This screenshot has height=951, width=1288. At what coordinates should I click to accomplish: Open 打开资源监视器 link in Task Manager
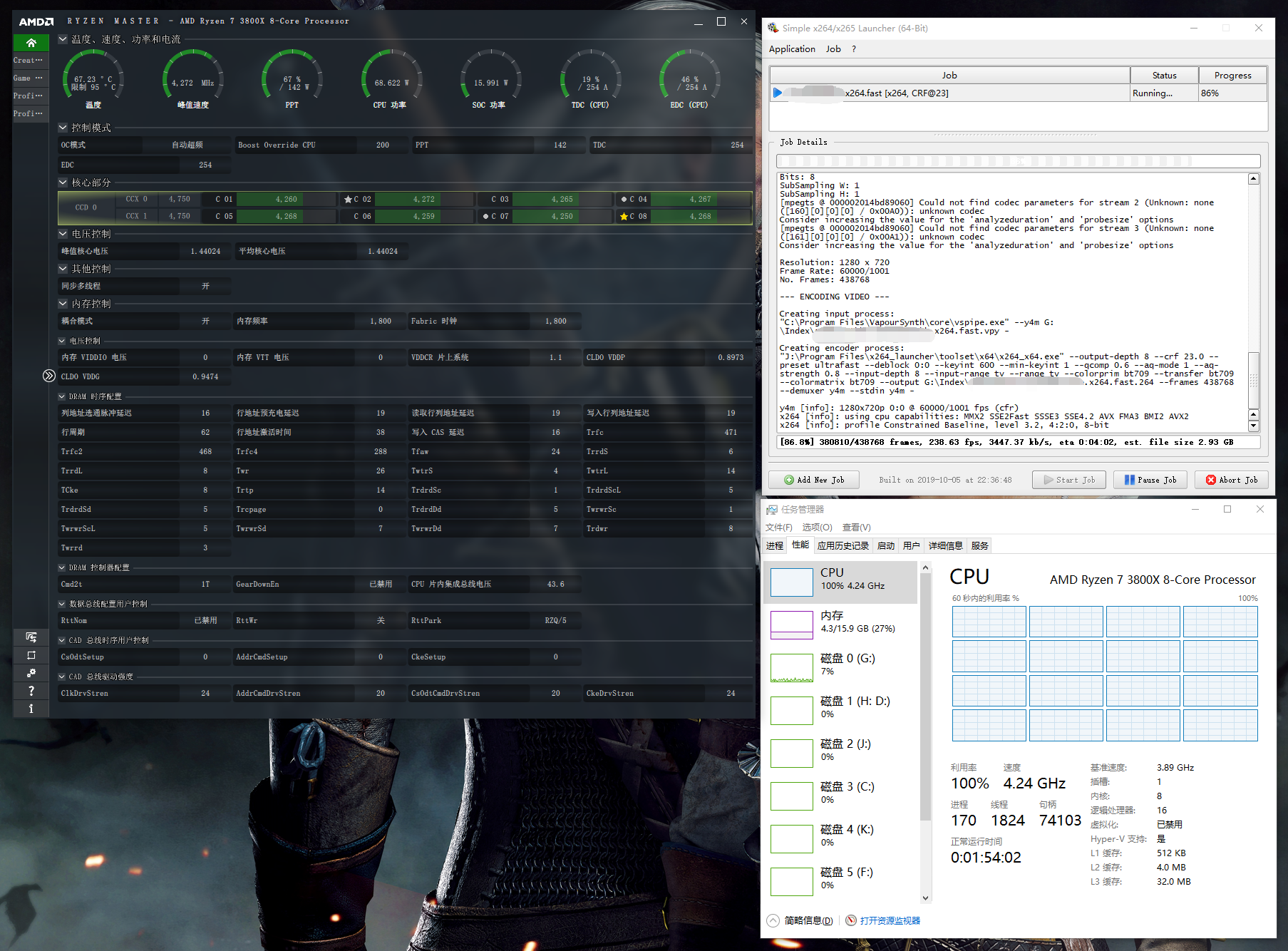coord(890,920)
